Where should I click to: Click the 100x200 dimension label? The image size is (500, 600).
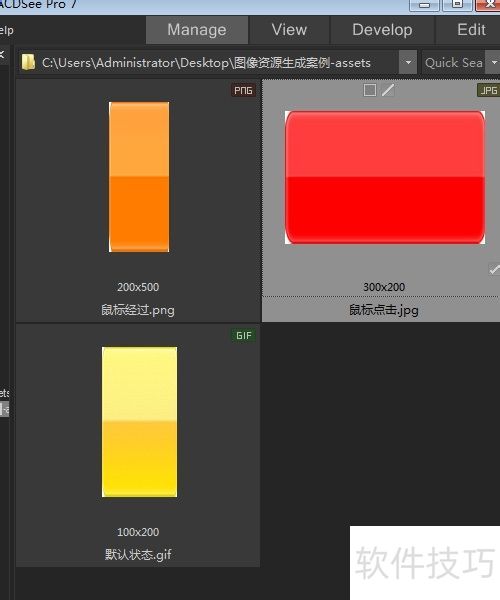point(138,532)
